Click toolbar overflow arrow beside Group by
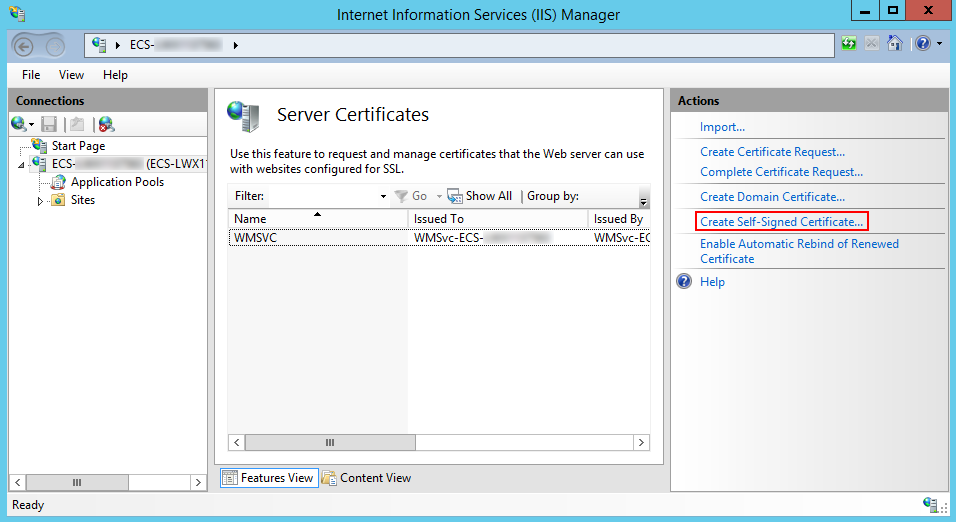 tap(643, 198)
